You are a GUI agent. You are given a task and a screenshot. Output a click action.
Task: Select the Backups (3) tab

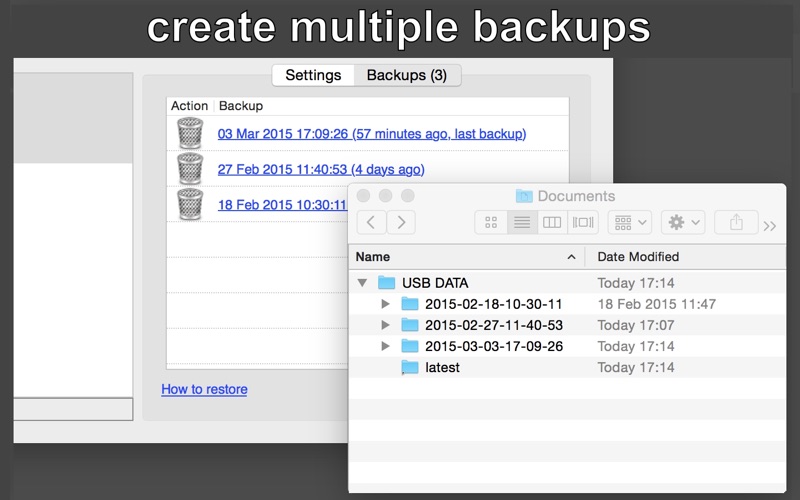click(407, 75)
